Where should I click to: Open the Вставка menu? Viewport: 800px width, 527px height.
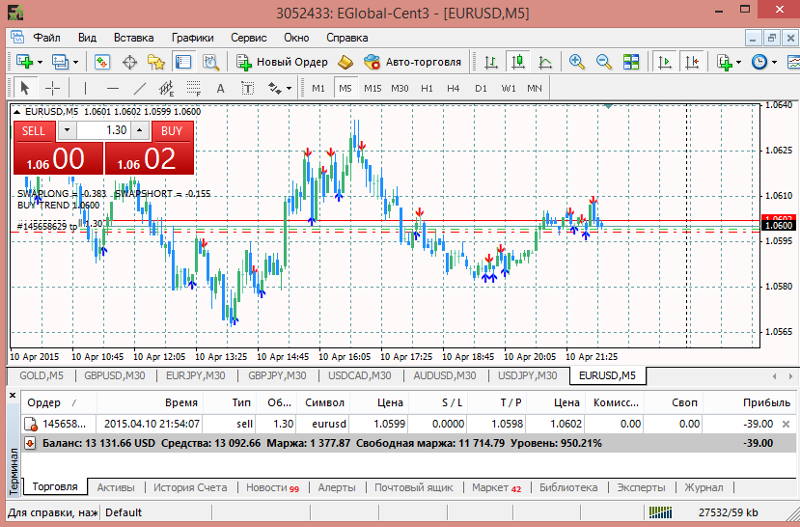tap(134, 38)
